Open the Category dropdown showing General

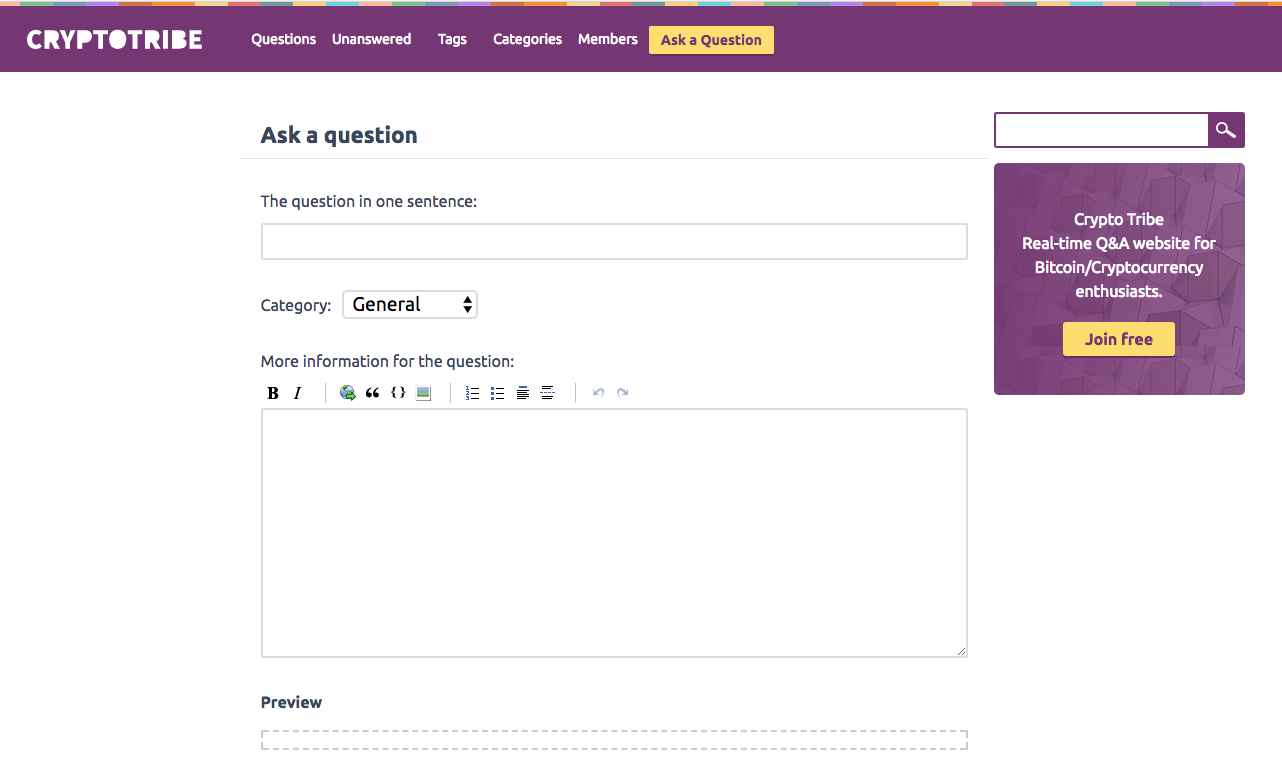click(x=410, y=305)
